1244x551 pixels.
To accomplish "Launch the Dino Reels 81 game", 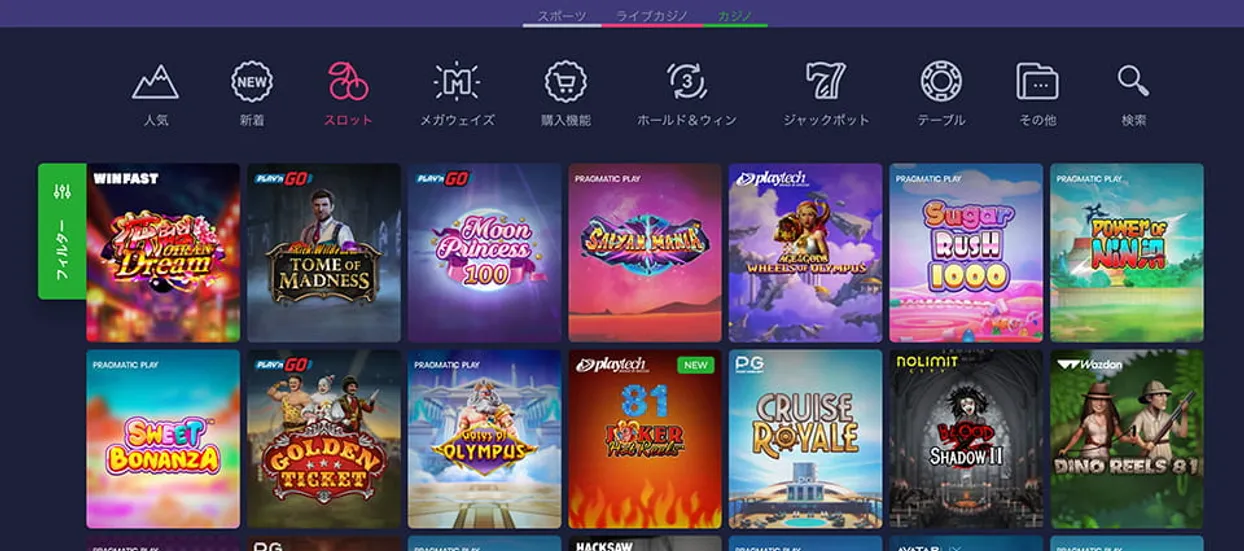I will (1127, 438).
